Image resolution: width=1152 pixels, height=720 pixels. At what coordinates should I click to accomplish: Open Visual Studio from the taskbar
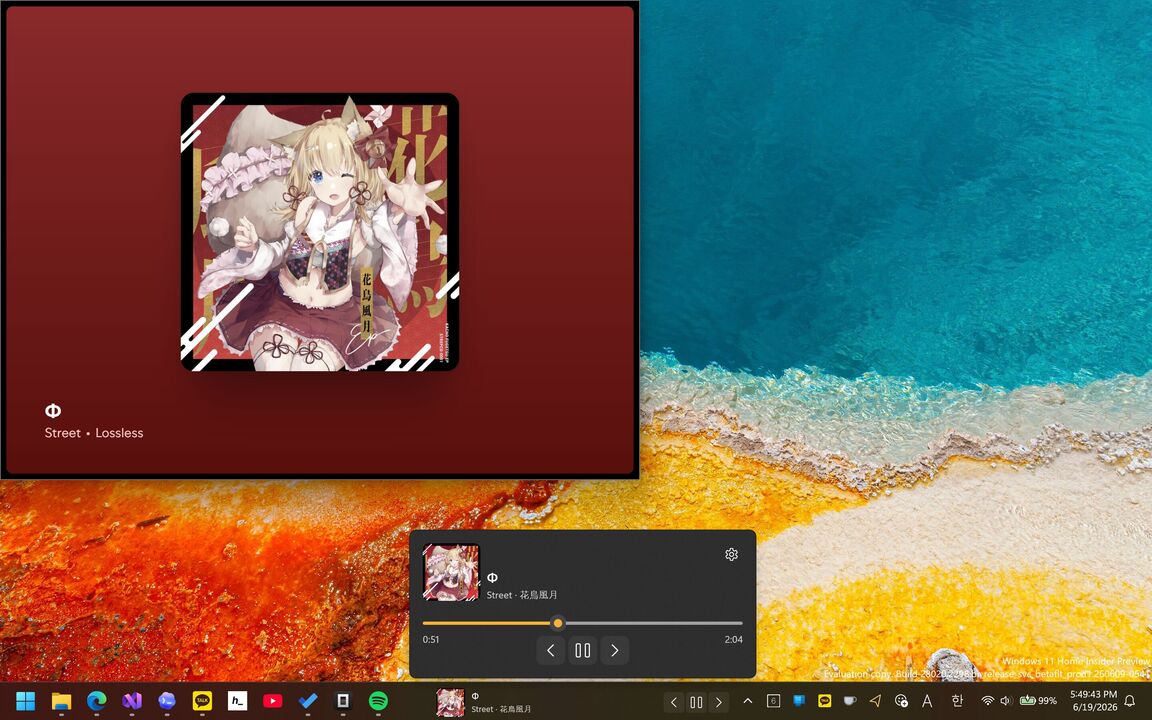pyautogui.click(x=132, y=701)
